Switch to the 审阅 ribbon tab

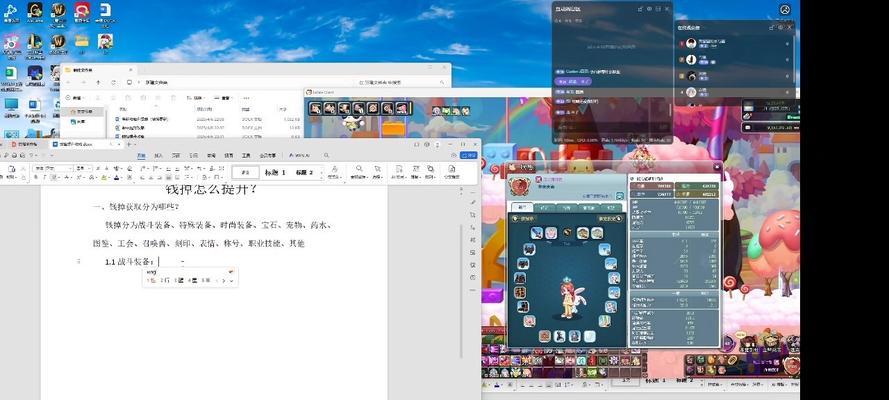tap(211, 155)
